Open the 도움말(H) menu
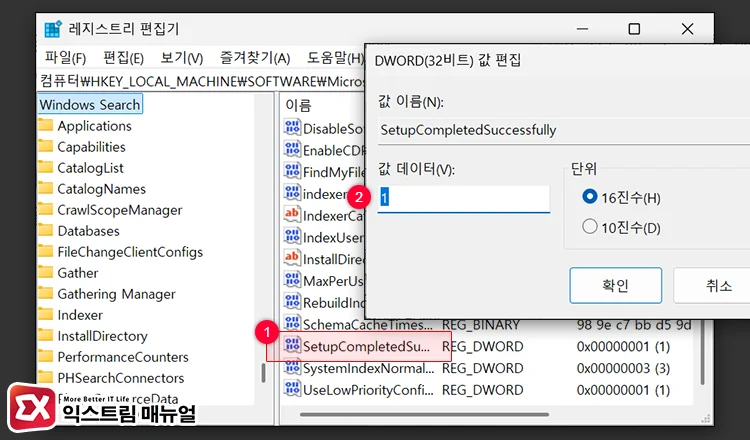This screenshot has height=440, width=750. pos(335,58)
